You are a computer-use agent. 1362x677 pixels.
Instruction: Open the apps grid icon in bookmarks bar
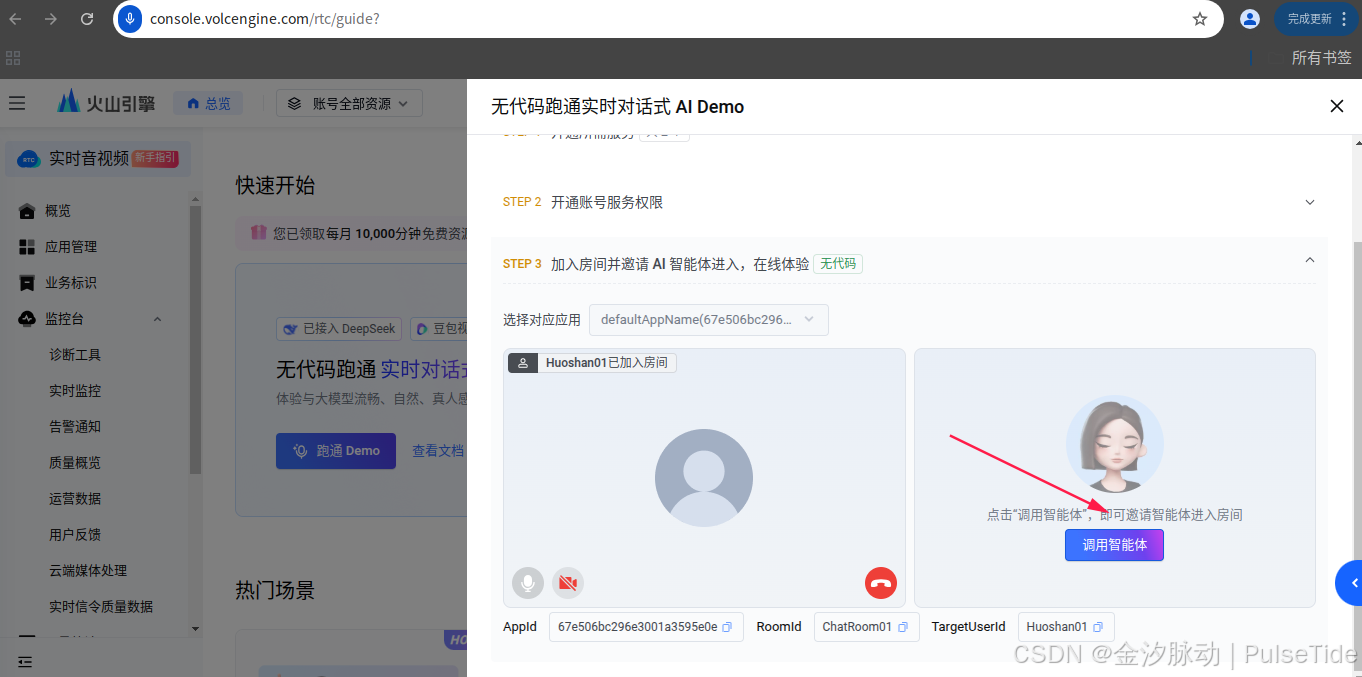click(13, 58)
